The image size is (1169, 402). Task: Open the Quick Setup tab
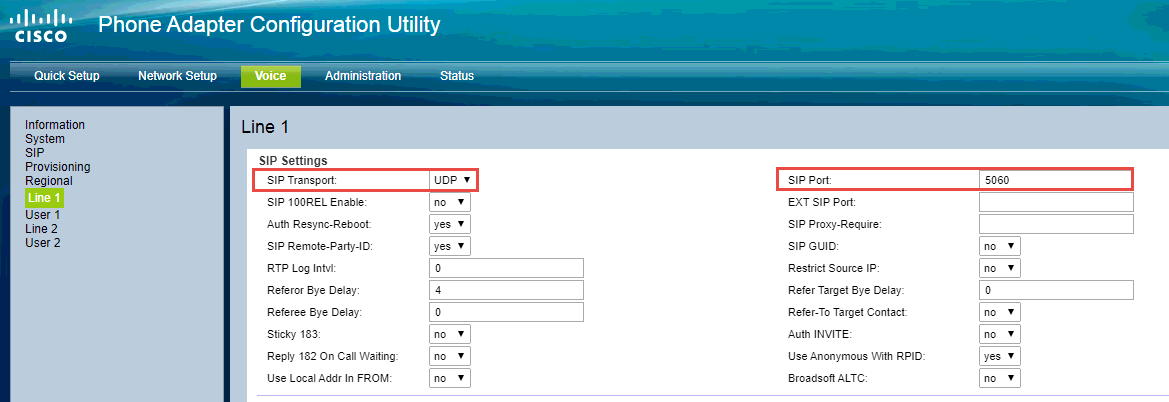tap(67, 76)
